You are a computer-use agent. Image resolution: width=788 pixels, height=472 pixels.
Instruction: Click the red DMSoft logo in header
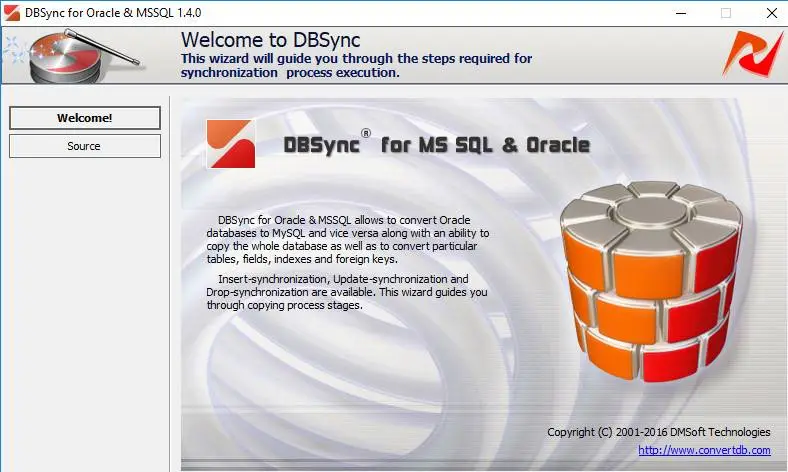click(753, 54)
